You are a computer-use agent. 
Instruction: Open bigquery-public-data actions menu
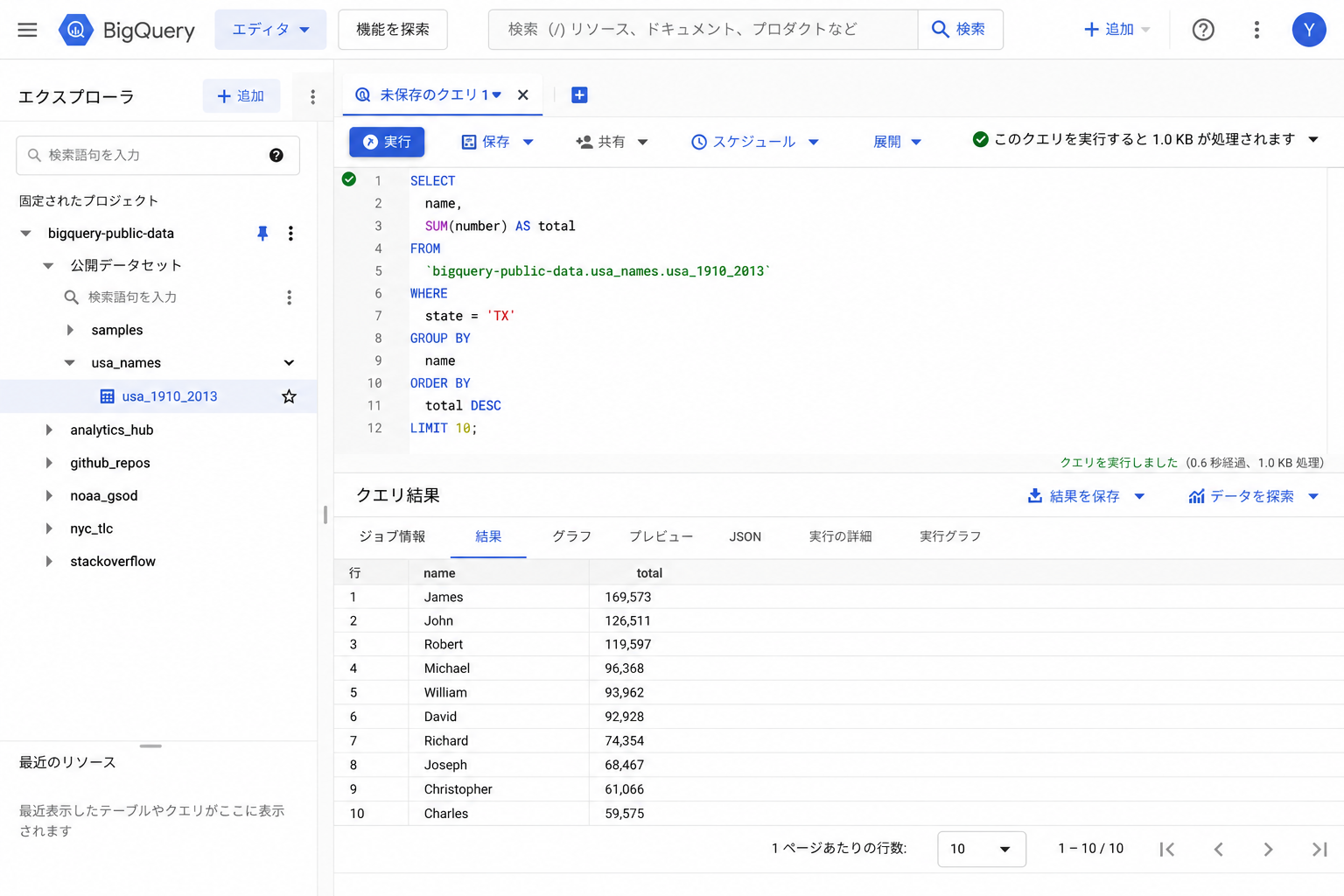click(x=290, y=234)
